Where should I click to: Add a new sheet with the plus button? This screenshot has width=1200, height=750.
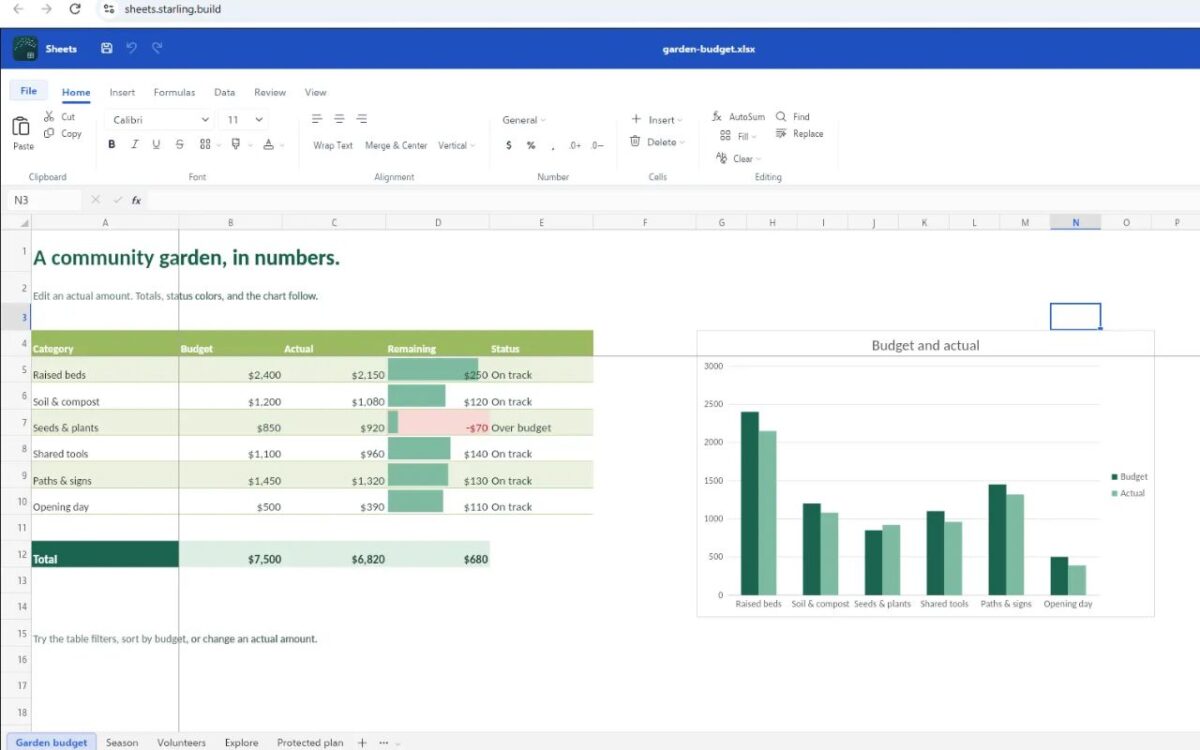point(362,743)
